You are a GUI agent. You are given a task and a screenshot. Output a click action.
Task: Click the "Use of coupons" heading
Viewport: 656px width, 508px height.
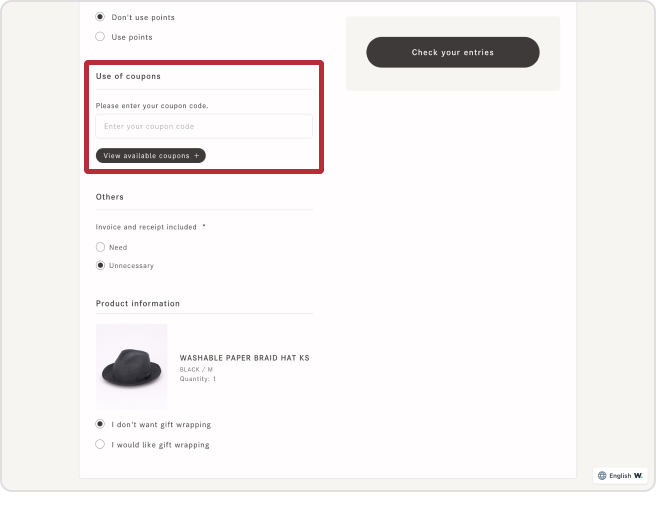click(128, 76)
